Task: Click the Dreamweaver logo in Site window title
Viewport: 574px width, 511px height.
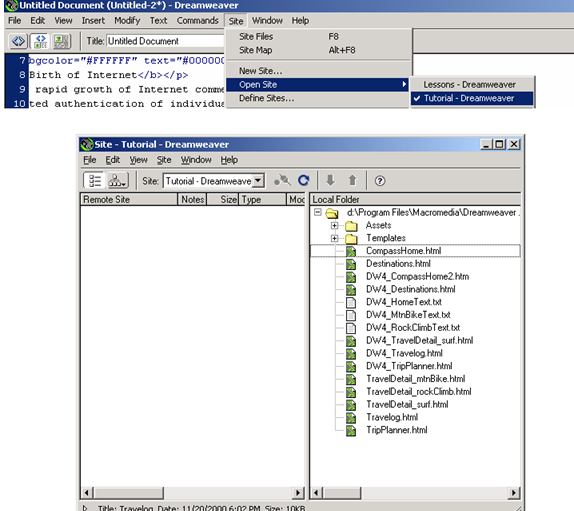Action: coord(87,144)
